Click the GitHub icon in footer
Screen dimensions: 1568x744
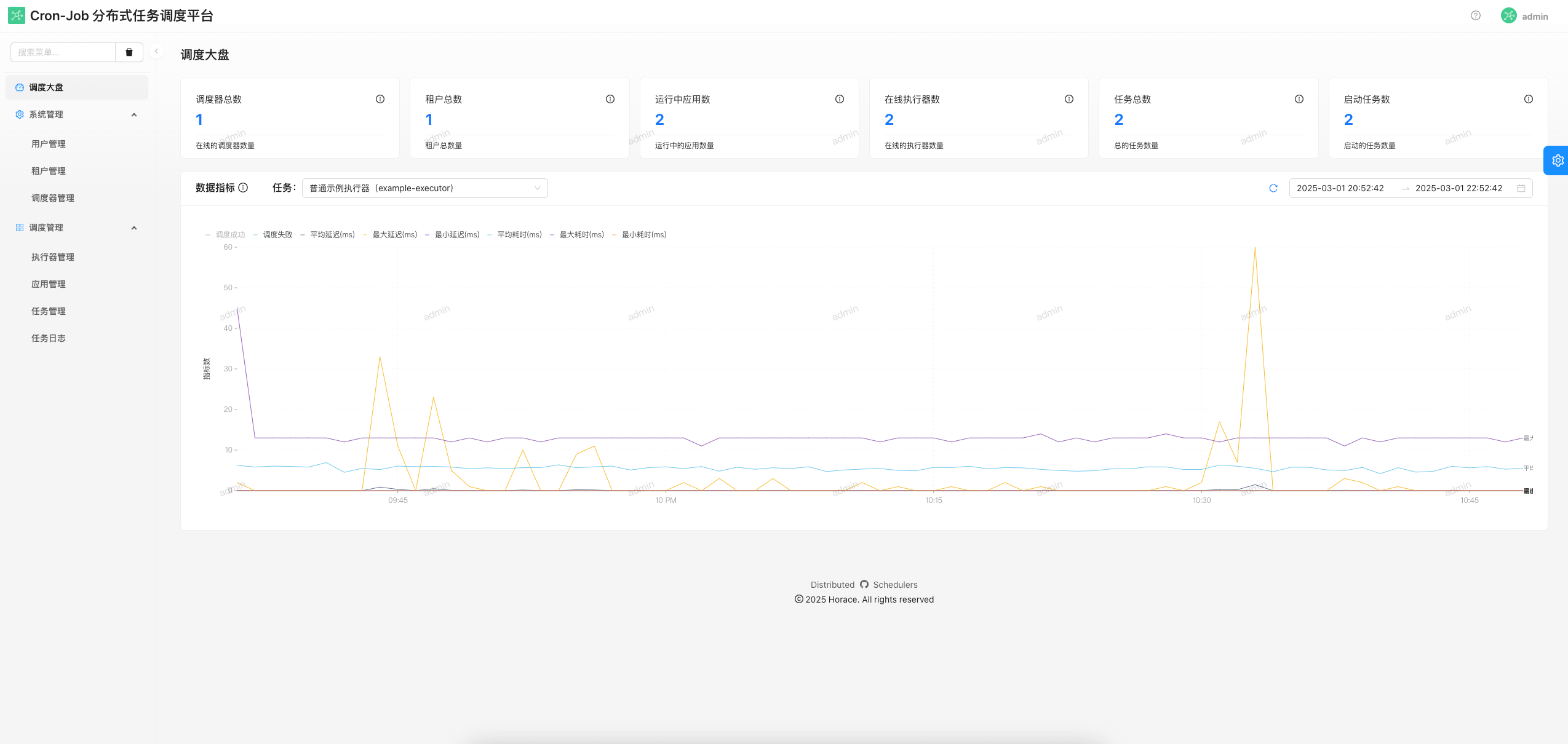[864, 584]
